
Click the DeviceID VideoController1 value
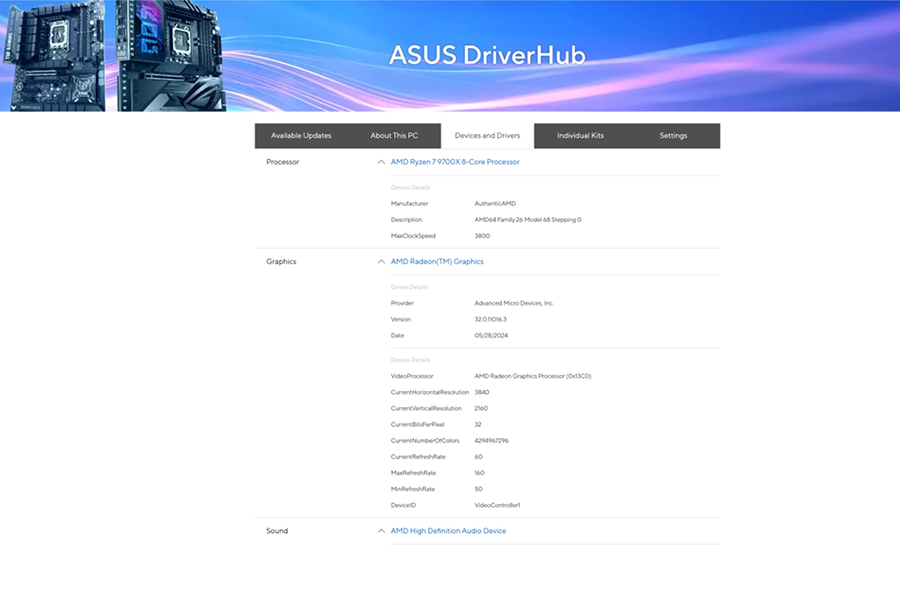coord(499,505)
